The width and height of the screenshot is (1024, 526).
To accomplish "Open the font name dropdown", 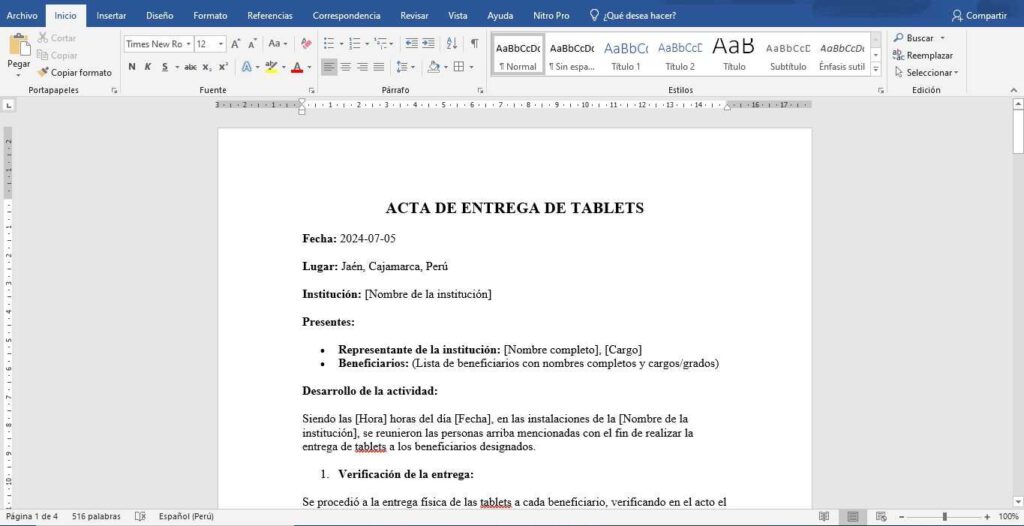I will pyautogui.click(x=189, y=44).
